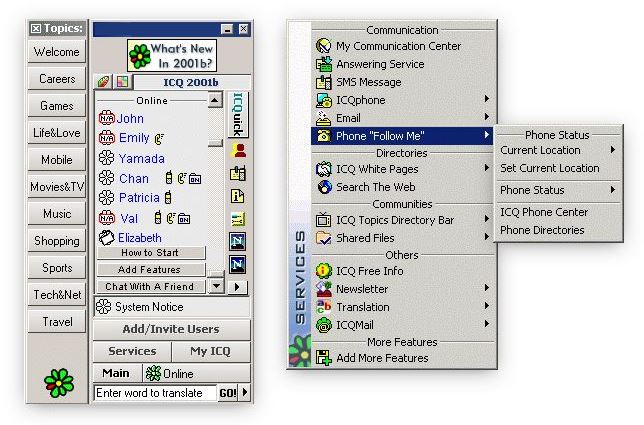Expand the Email submenu arrow
Image resolution: width=644 pixels, height=425 pixels.
pyautogui.click(x=487, y=117)
